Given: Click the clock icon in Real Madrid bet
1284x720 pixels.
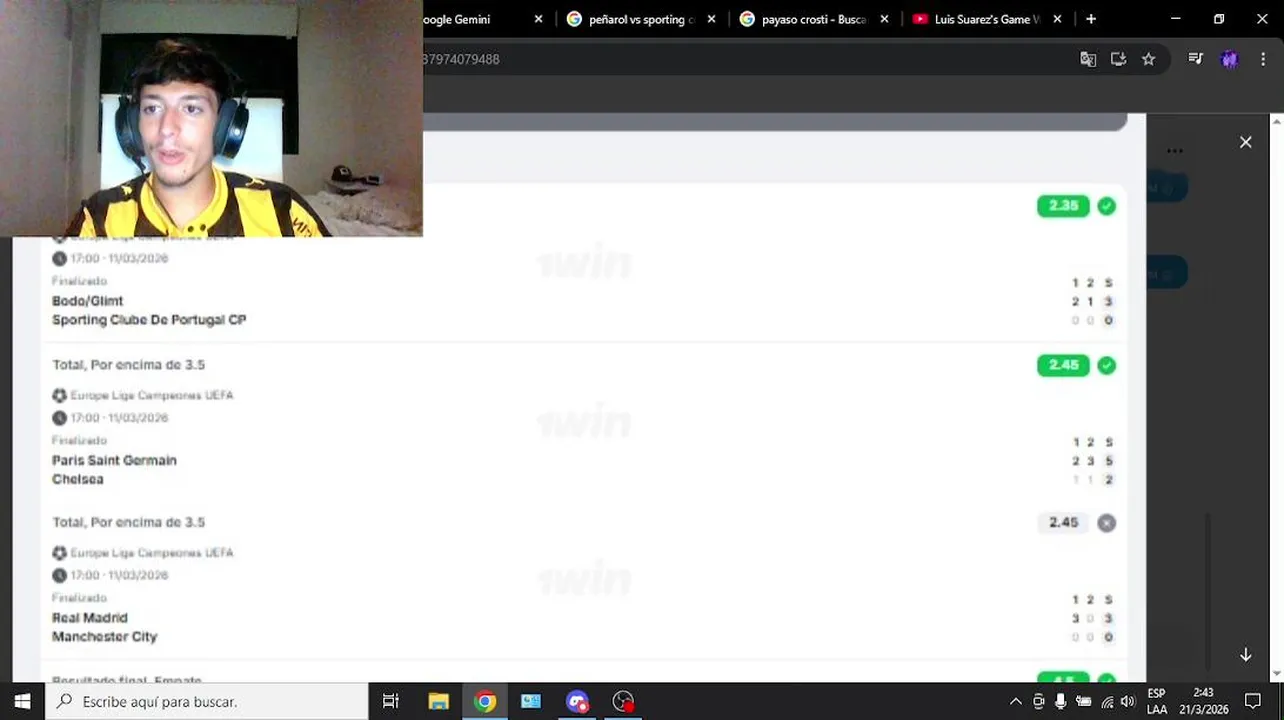Looking at the screenshot, I should (59, 575).
